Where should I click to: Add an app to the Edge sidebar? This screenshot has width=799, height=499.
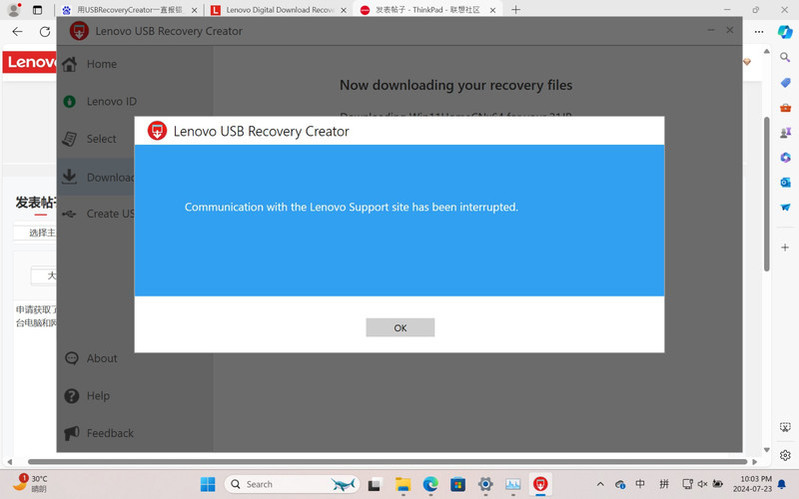(x=785, y=247)
